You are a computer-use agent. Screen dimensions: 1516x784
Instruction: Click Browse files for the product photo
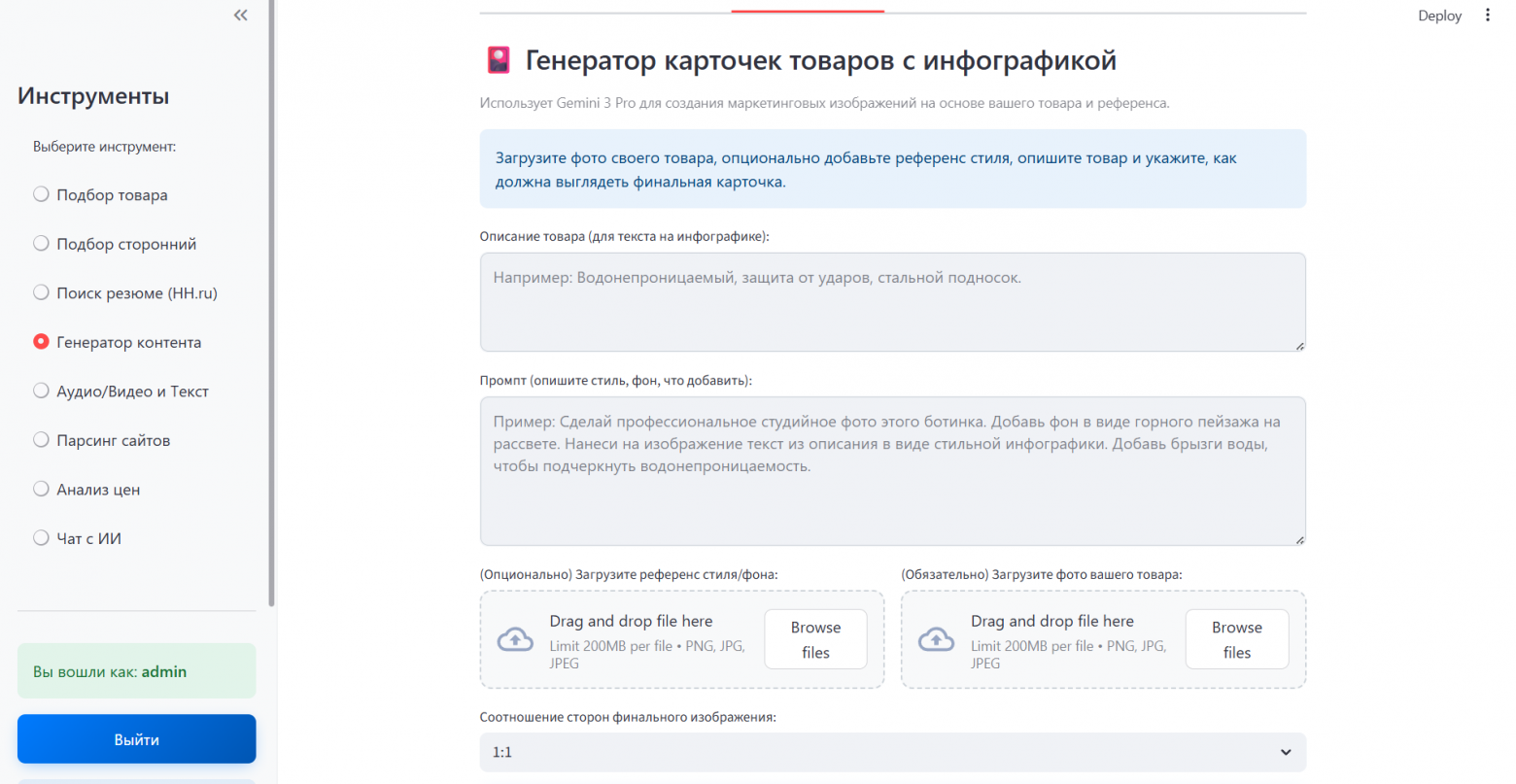click(x=1236, y=639)
